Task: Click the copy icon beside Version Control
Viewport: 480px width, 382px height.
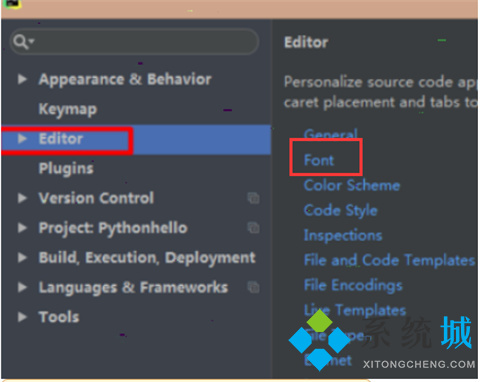Action: tap(253, 198)
